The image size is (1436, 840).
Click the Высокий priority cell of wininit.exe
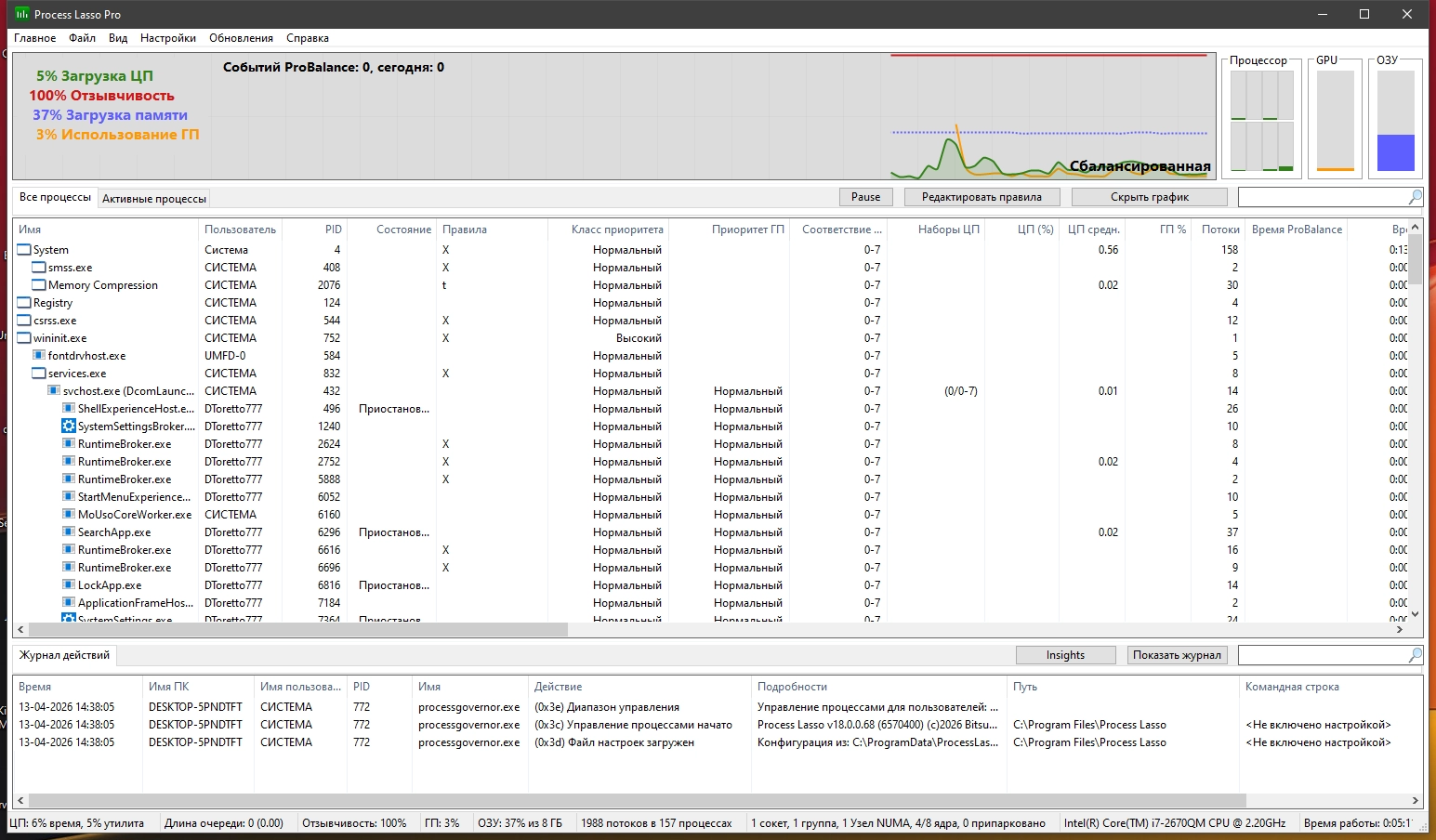[639, 338]
